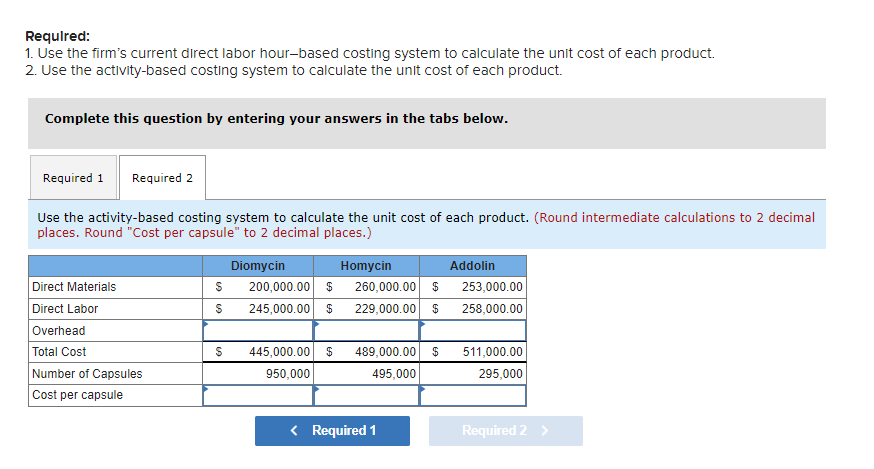
Task: Click the Overhead input for Diomycin
Action: click(x=258, y=330)
